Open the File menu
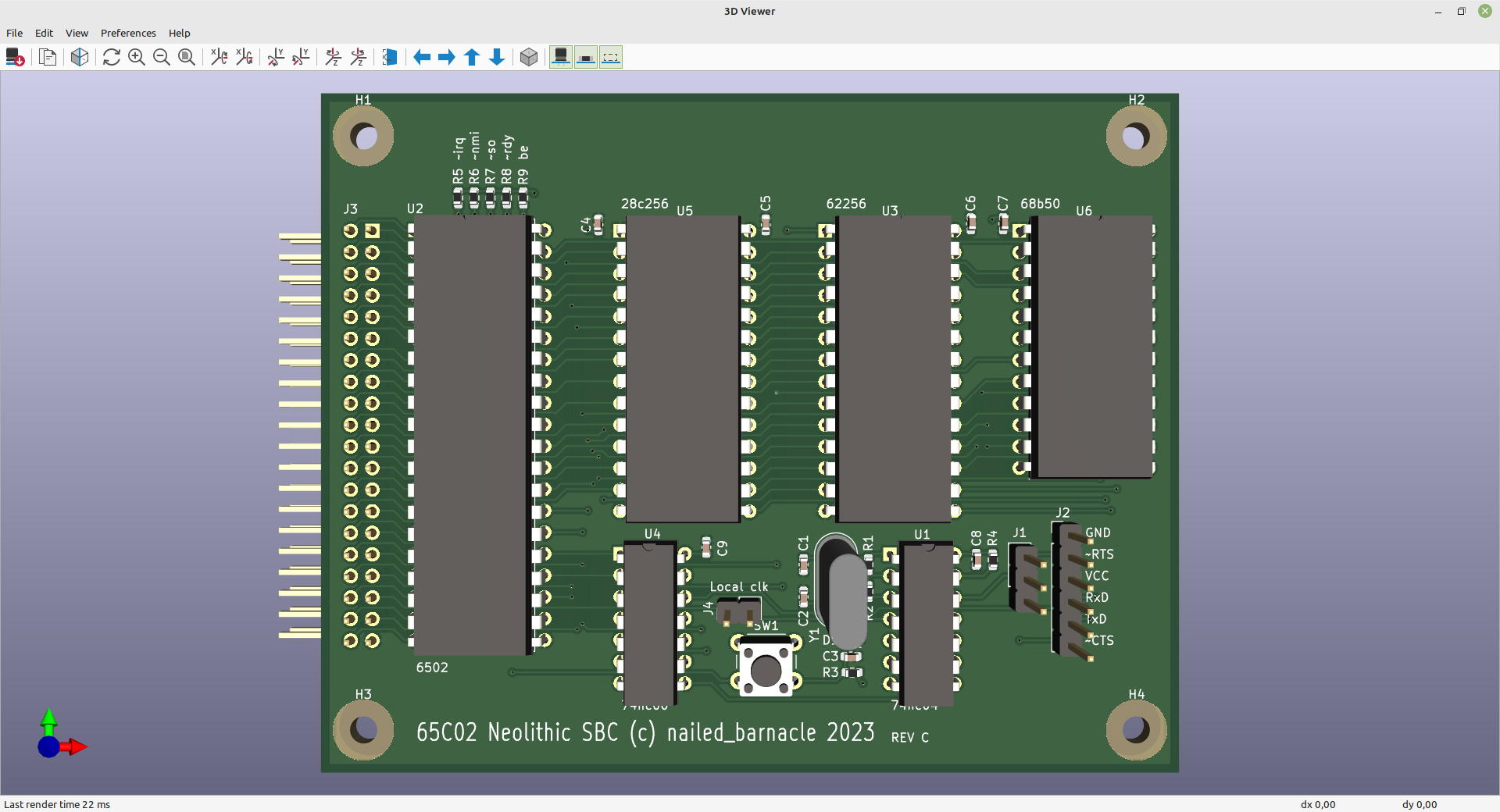The image size is (1500, 812). point(14,33)
